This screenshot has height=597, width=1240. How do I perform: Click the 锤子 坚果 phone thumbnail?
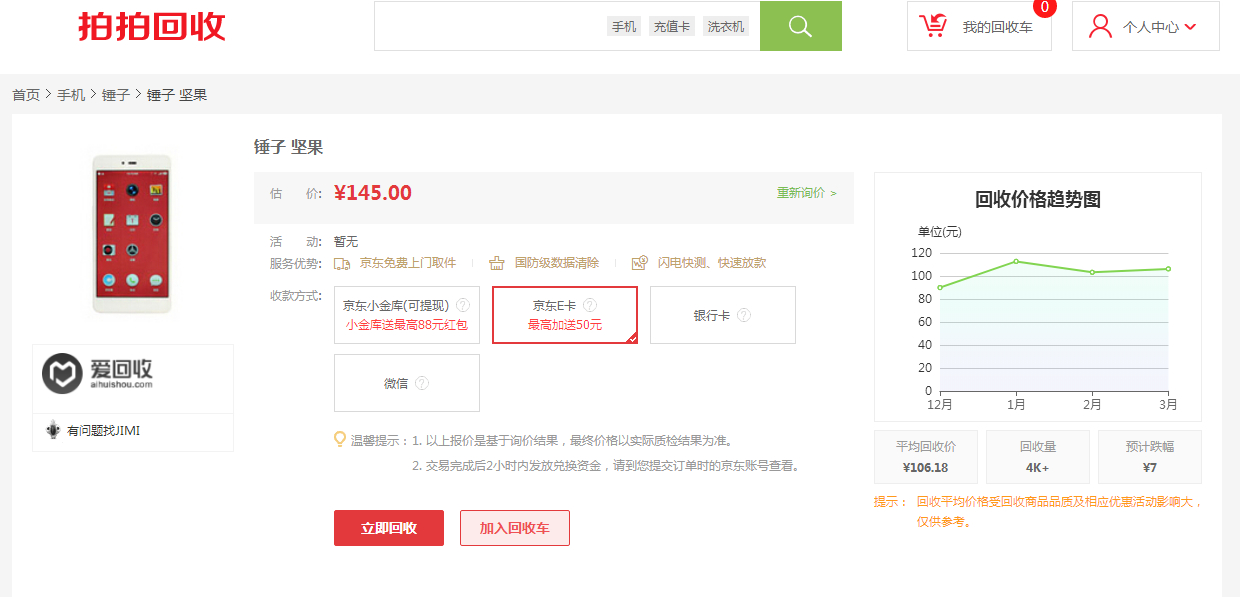pyautogui.click(x=132, y=233)
